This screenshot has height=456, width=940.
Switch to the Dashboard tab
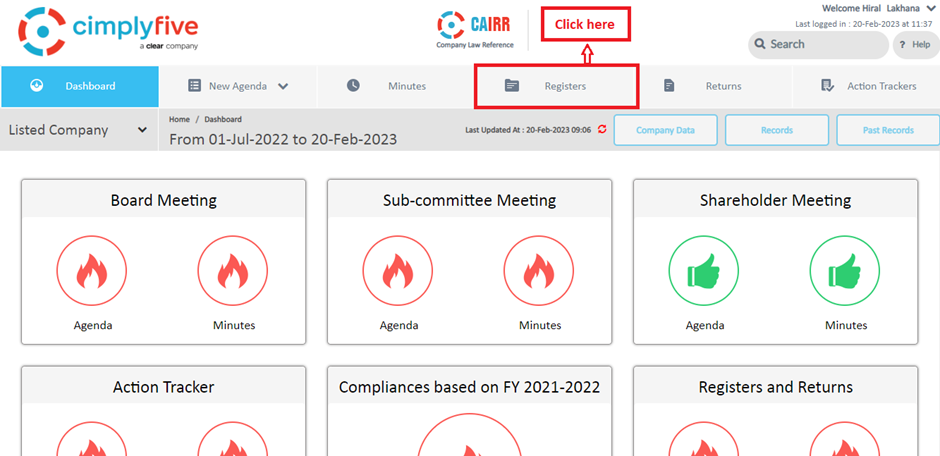pos(80,86)
